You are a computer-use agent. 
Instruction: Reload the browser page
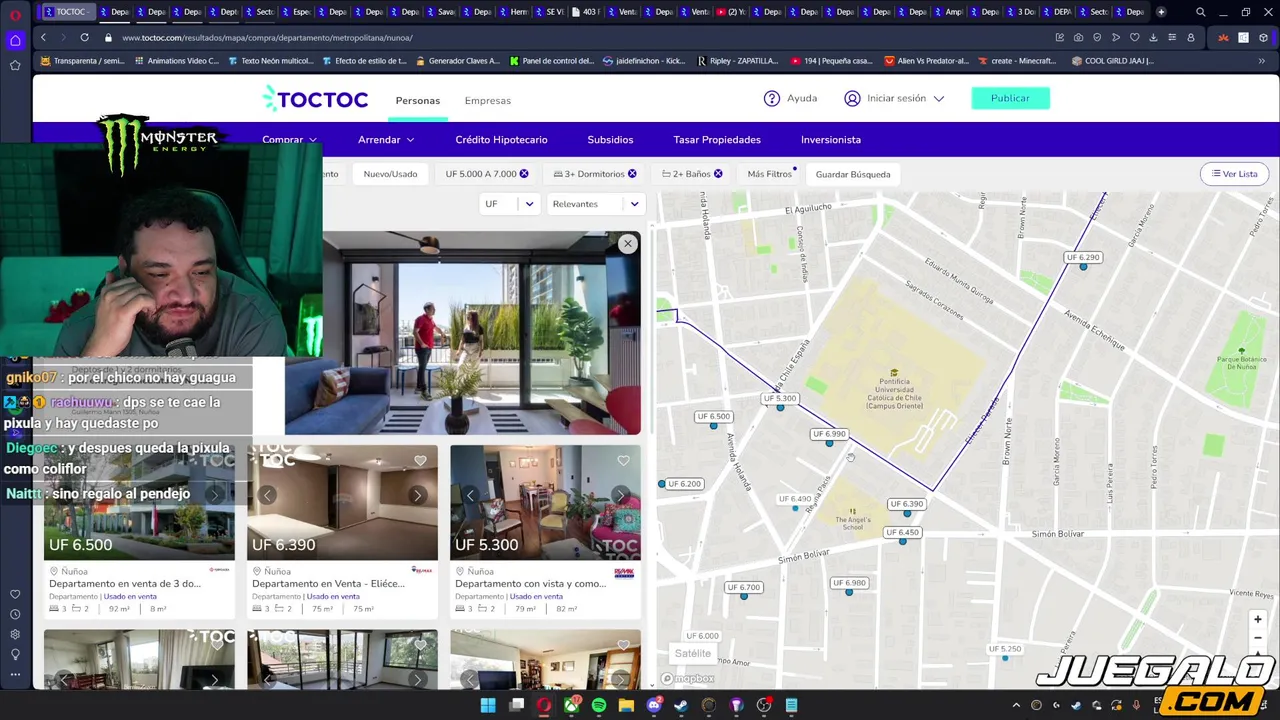pos(84,38)
